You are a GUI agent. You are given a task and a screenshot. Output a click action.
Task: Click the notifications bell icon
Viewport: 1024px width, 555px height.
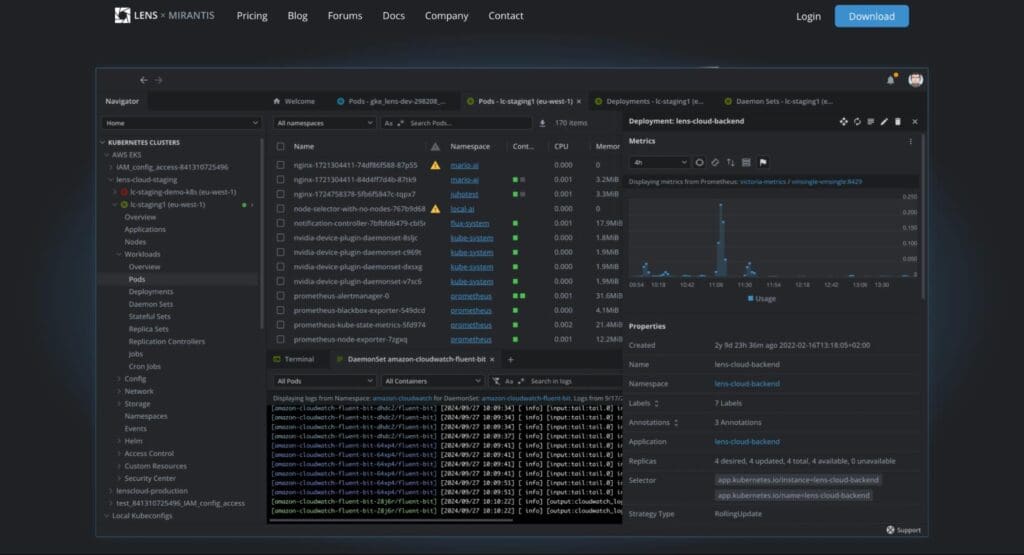890,80
